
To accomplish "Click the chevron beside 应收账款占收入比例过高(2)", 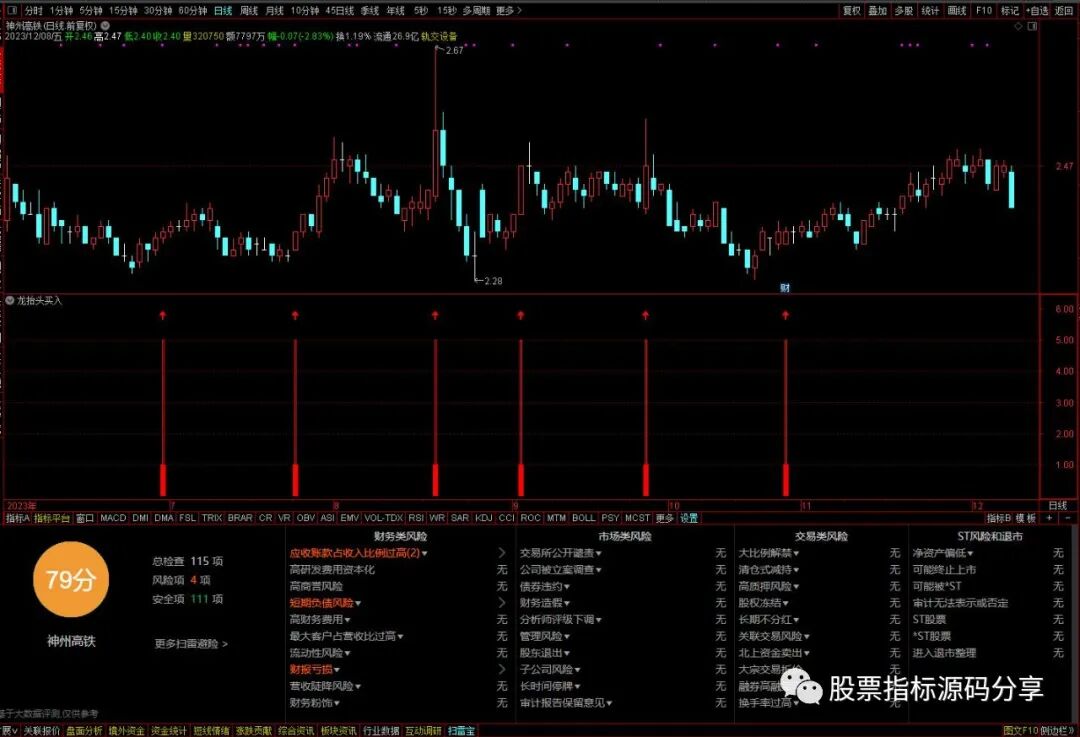I will click(502, 553).
